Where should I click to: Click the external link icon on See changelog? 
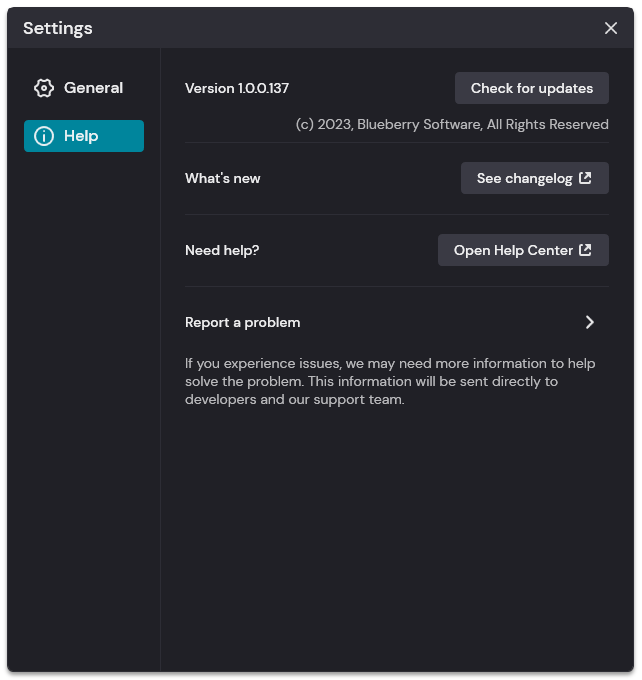coord(585,178)
